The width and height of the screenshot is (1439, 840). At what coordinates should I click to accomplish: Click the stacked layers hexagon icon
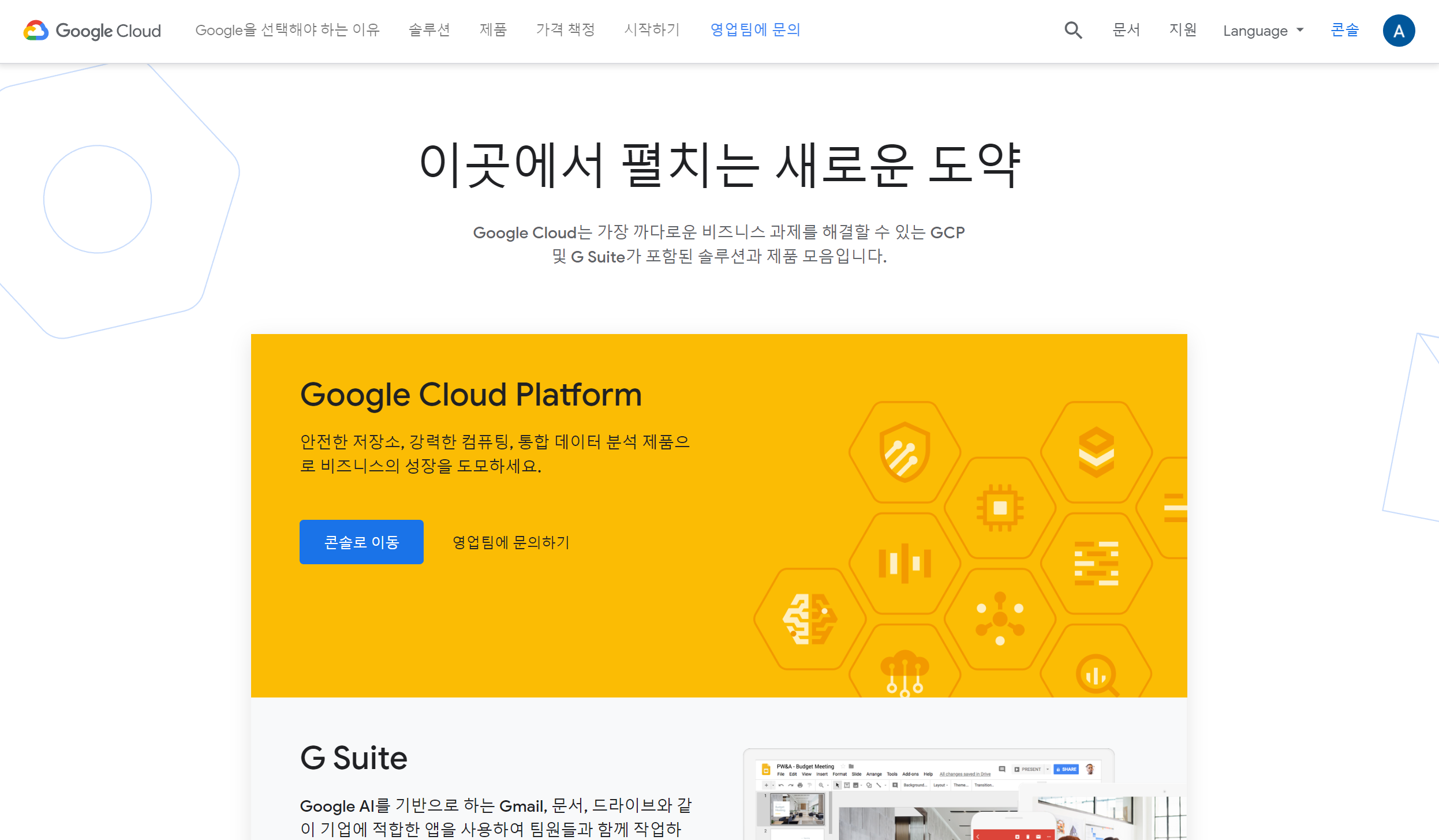click(1096, 452)
